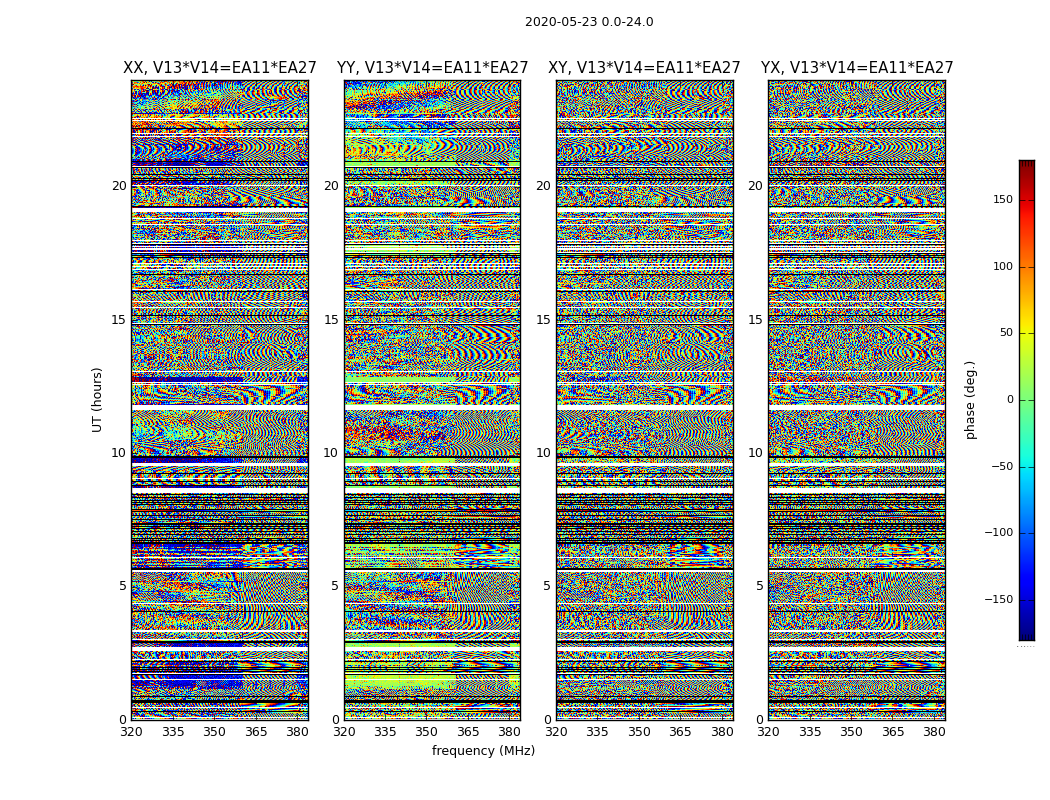Screen dimensions: 1050x800
Task: Click the YY phase waterfall plot
Action: 432,400
